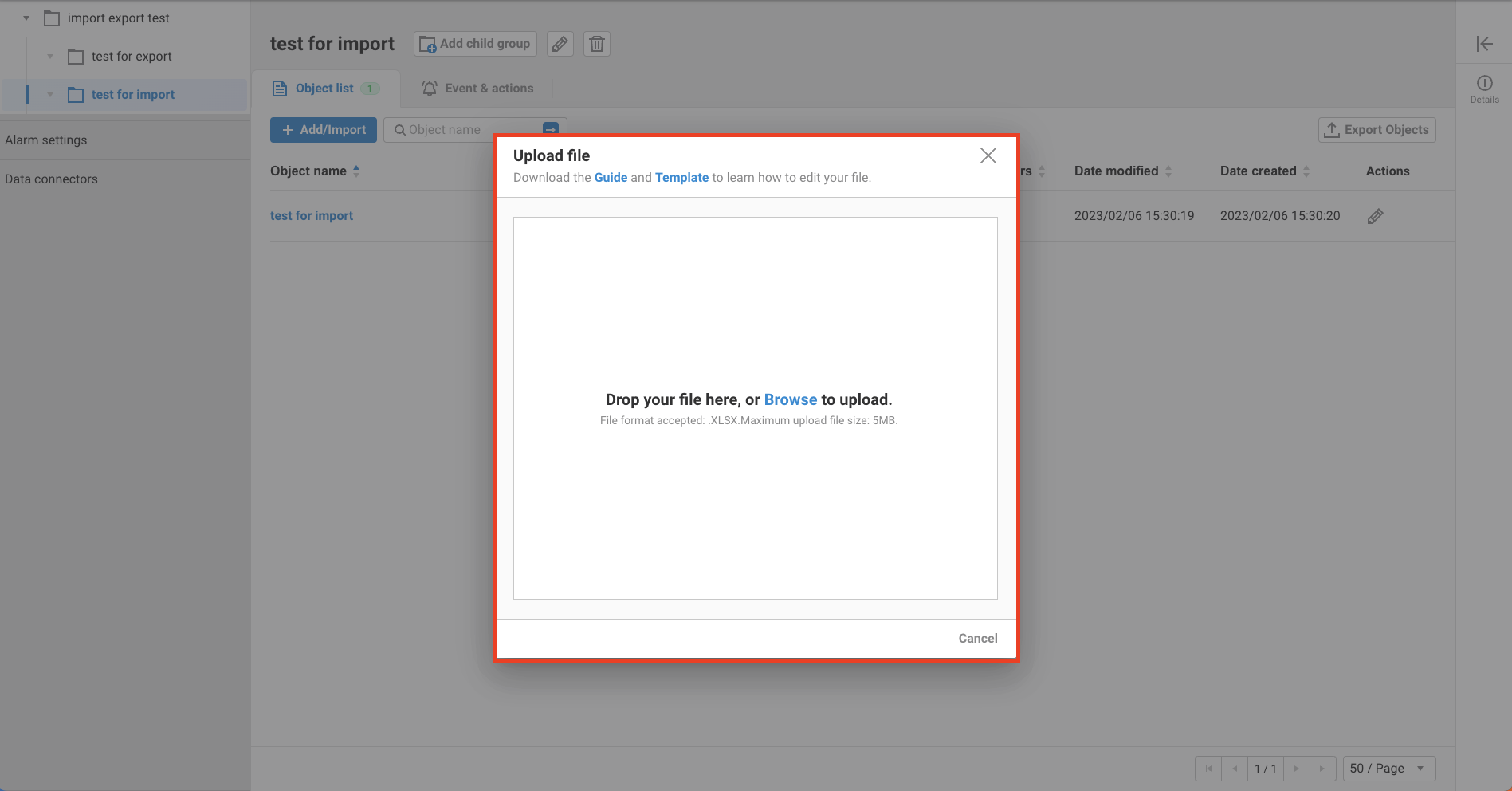Screen dimensions: 1512x791
Task: Open the Template download link
Action: tap(681, 178)
